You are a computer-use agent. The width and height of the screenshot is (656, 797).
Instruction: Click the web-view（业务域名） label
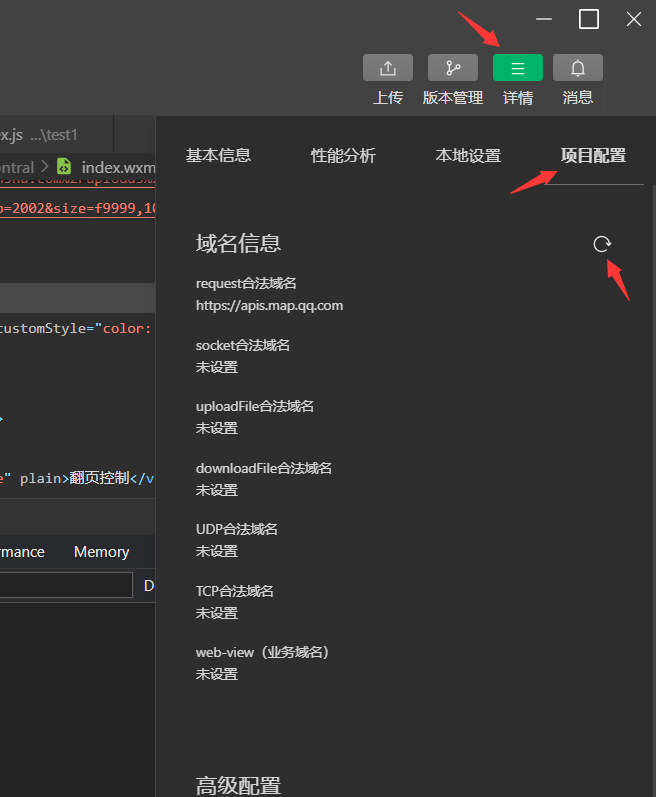pyautogui.click(x=263, y=652)
